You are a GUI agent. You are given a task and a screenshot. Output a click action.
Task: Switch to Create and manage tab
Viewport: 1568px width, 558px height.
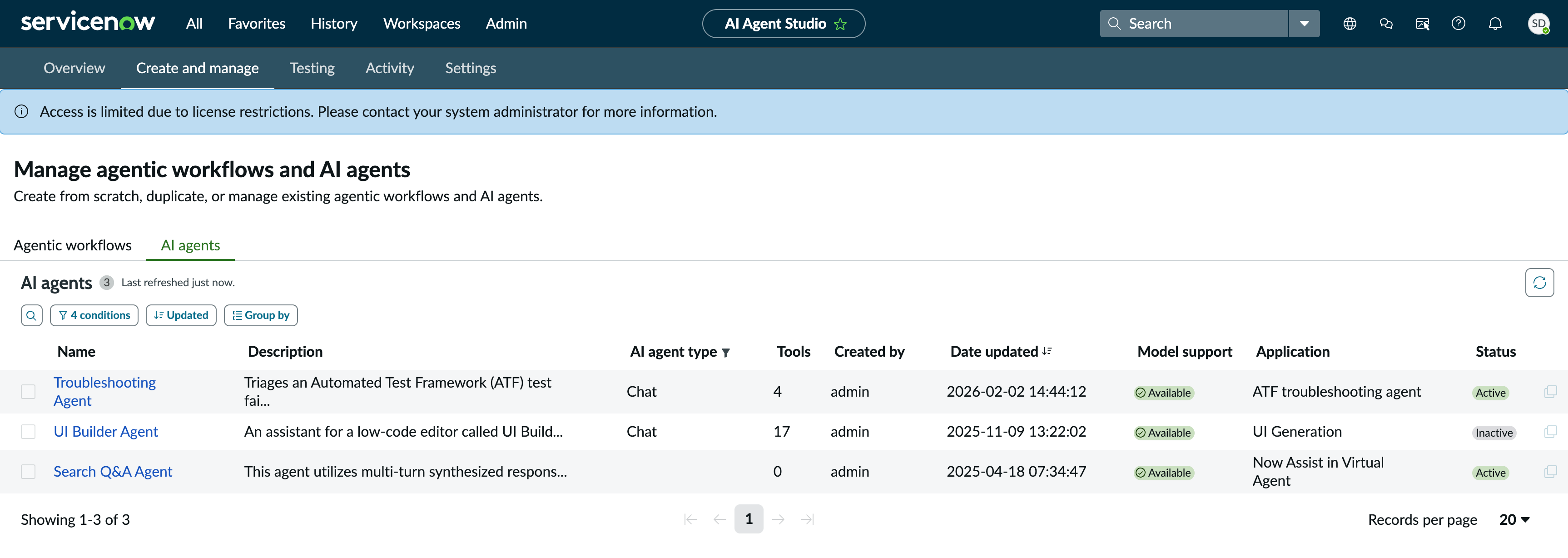[x=197, y=68]
